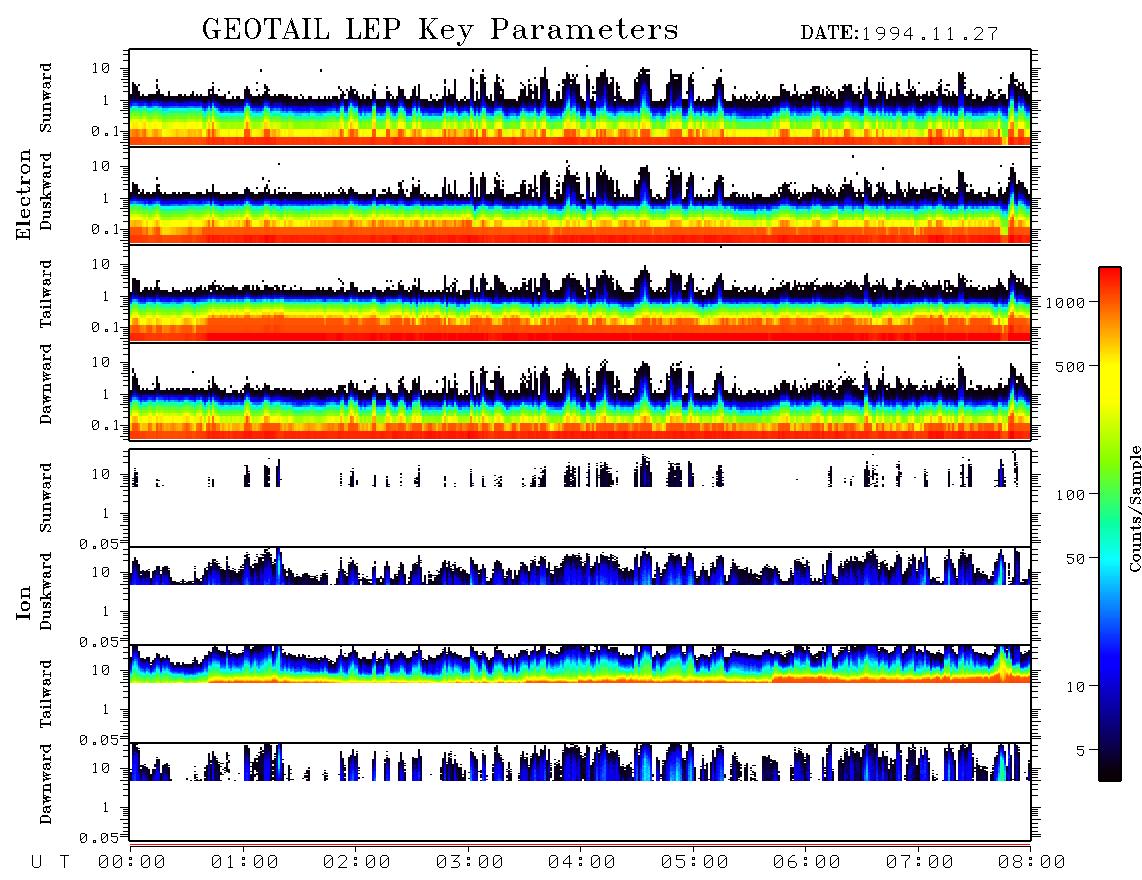Click the 06:00 time tick label
1142x880 pixels.
pyautogui.click(x=807, y=862)
